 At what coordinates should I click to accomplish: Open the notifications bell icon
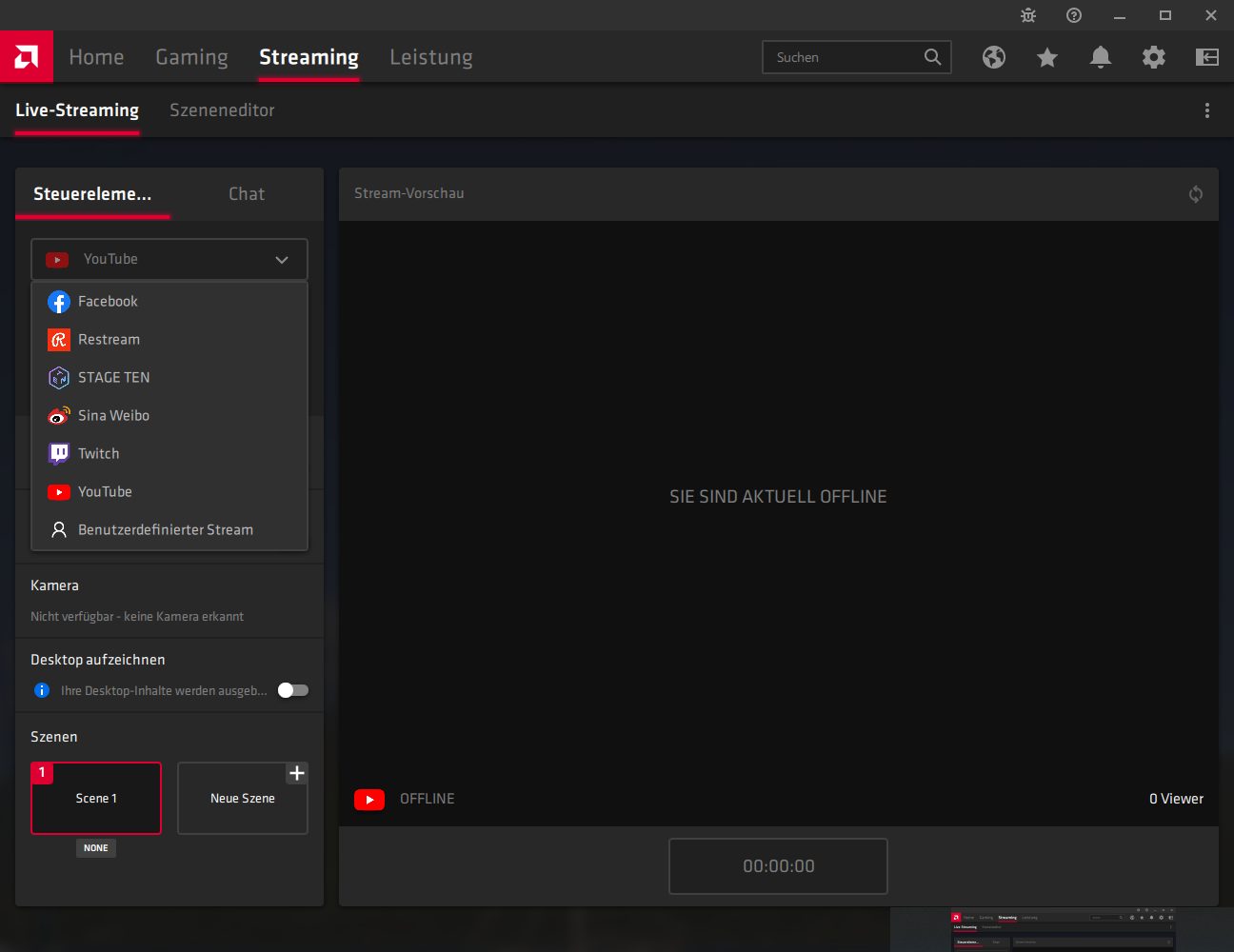1101,57
